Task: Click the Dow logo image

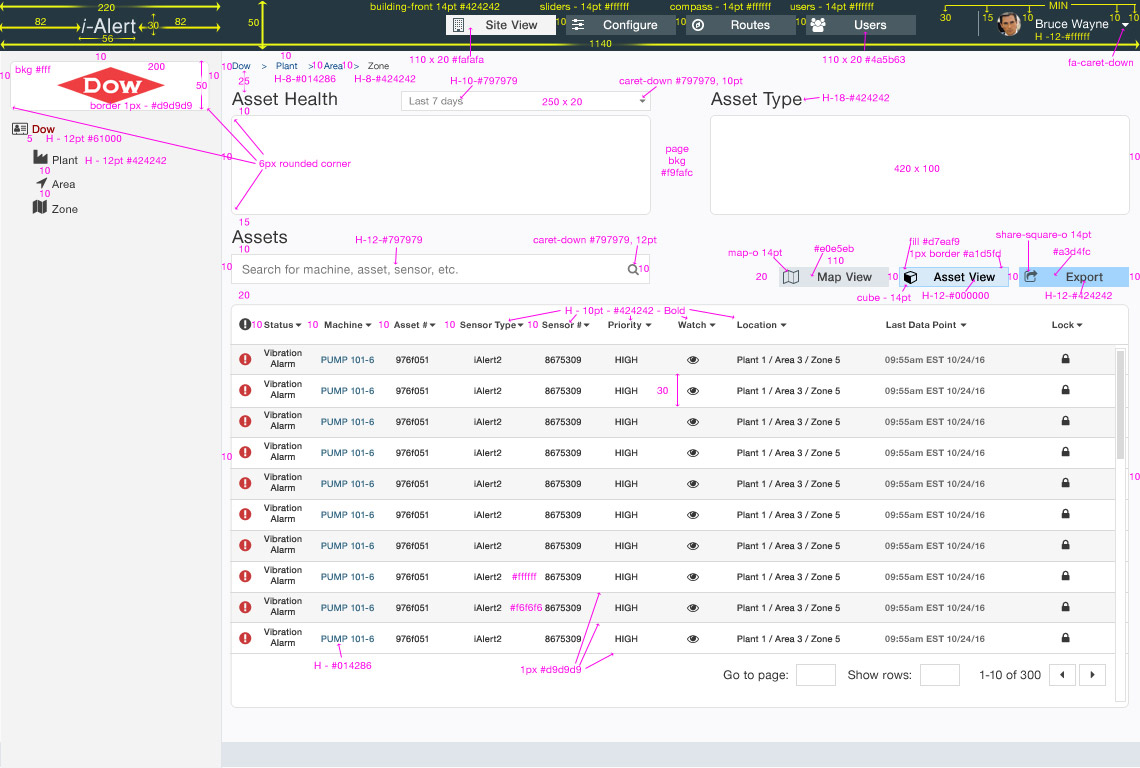Action: [104, 85]
